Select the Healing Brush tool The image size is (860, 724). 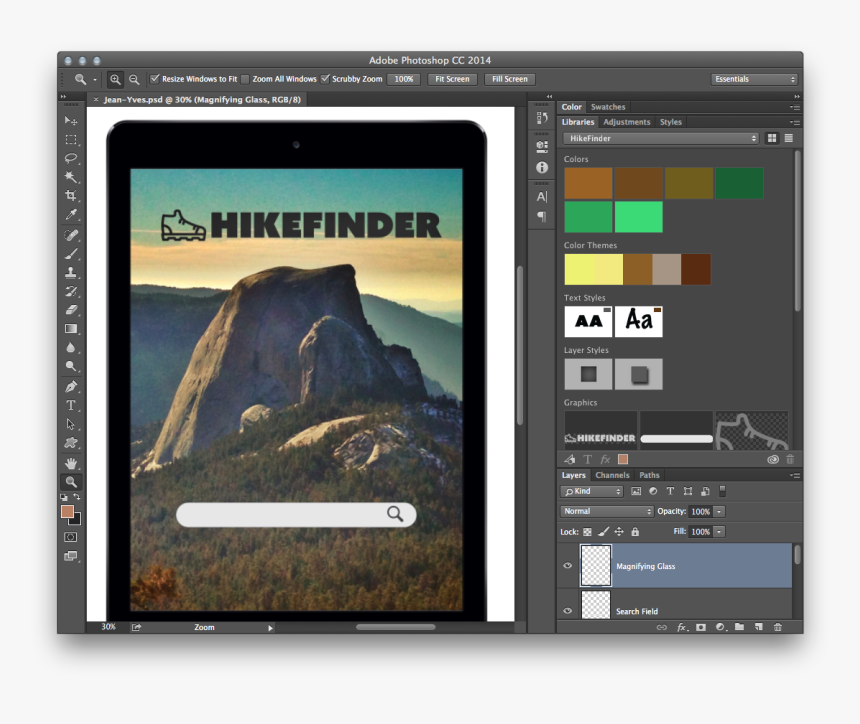pyautogui.click(x=71, y=235)
